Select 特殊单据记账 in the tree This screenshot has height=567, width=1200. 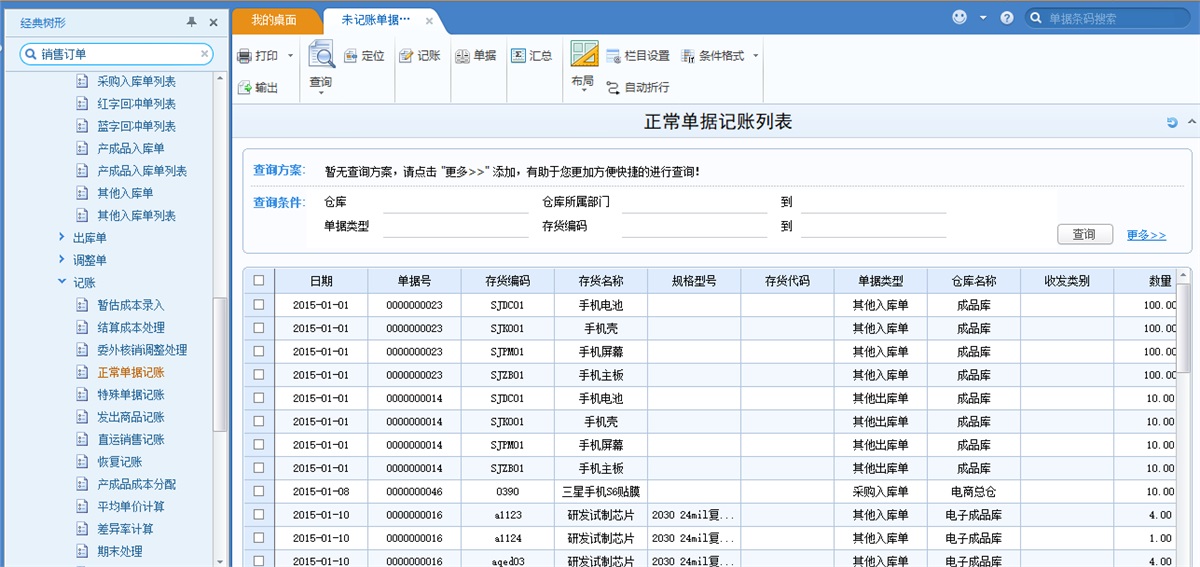(x=131, y=395)
